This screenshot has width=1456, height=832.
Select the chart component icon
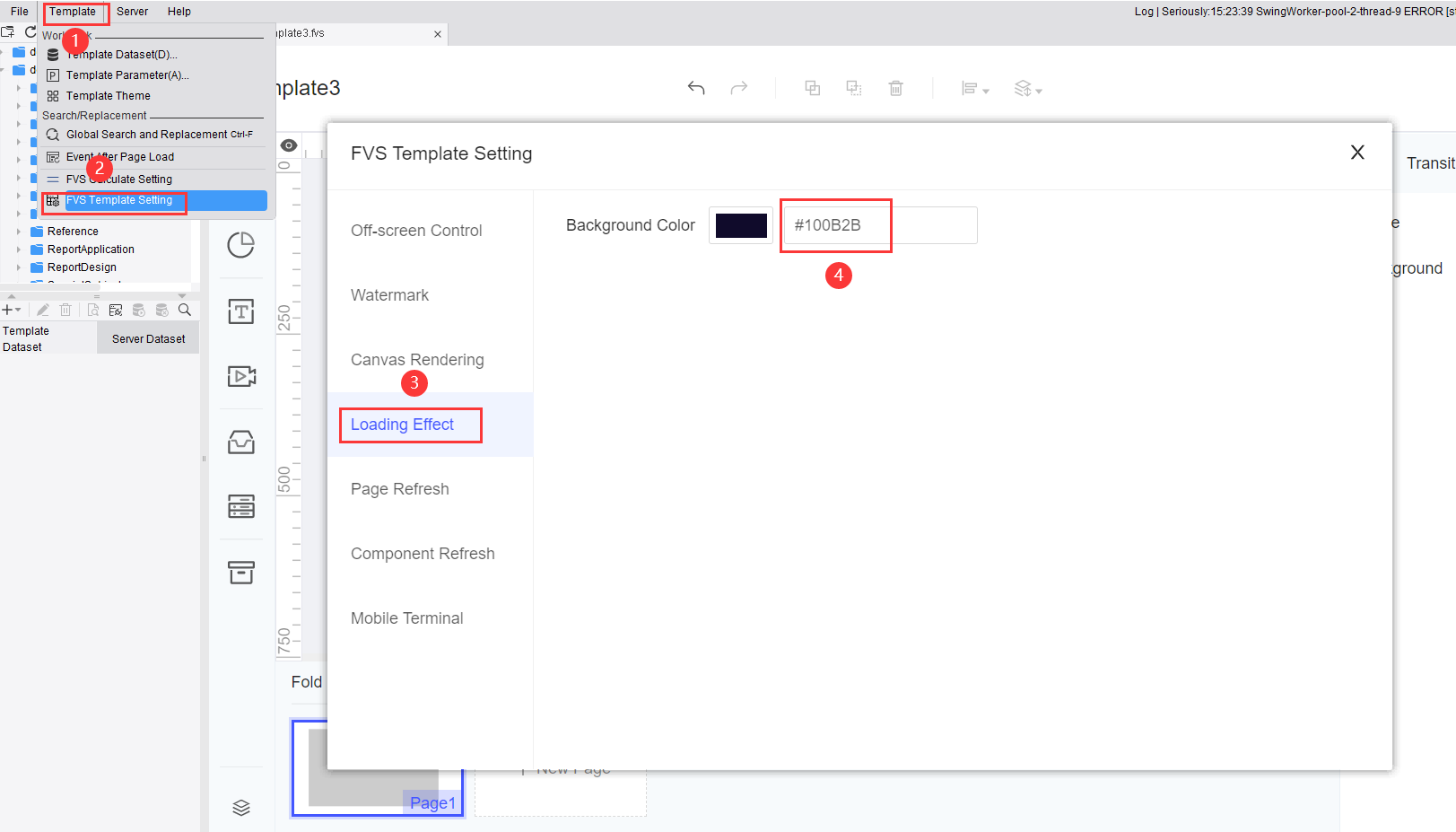241,245
